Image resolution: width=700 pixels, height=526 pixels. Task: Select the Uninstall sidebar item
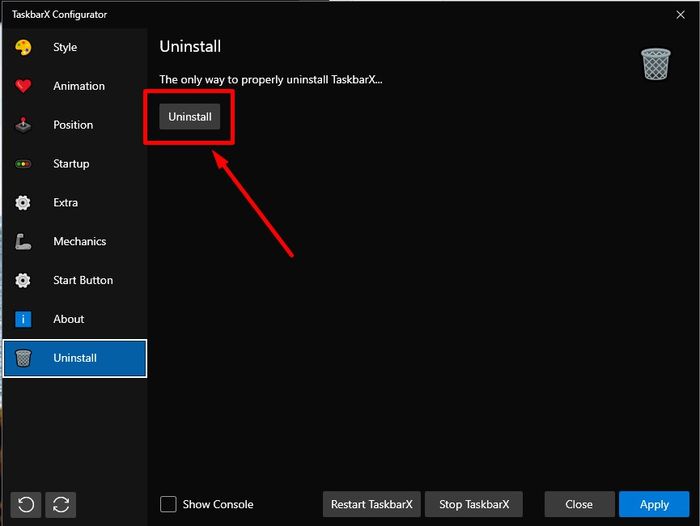coord(75,359)
